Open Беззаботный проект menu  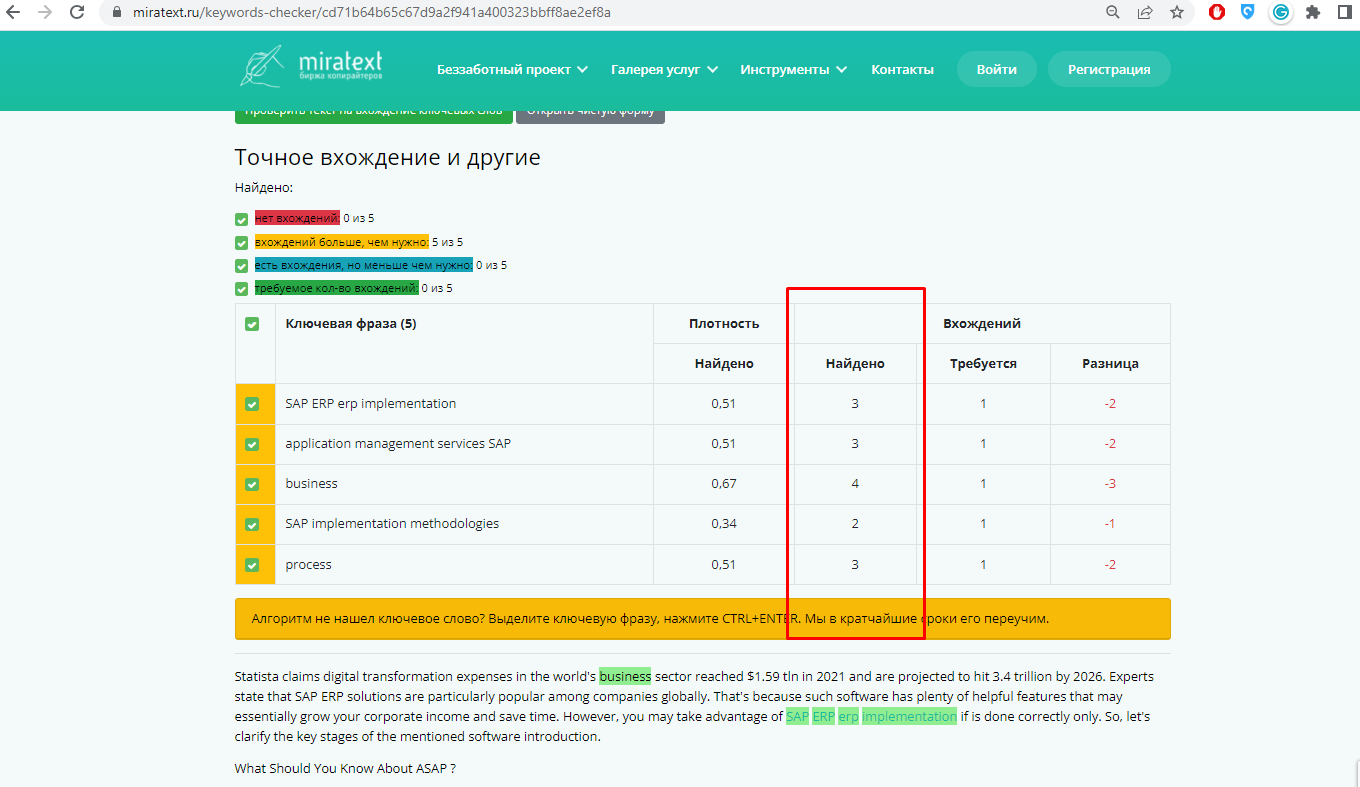point(512,69)
